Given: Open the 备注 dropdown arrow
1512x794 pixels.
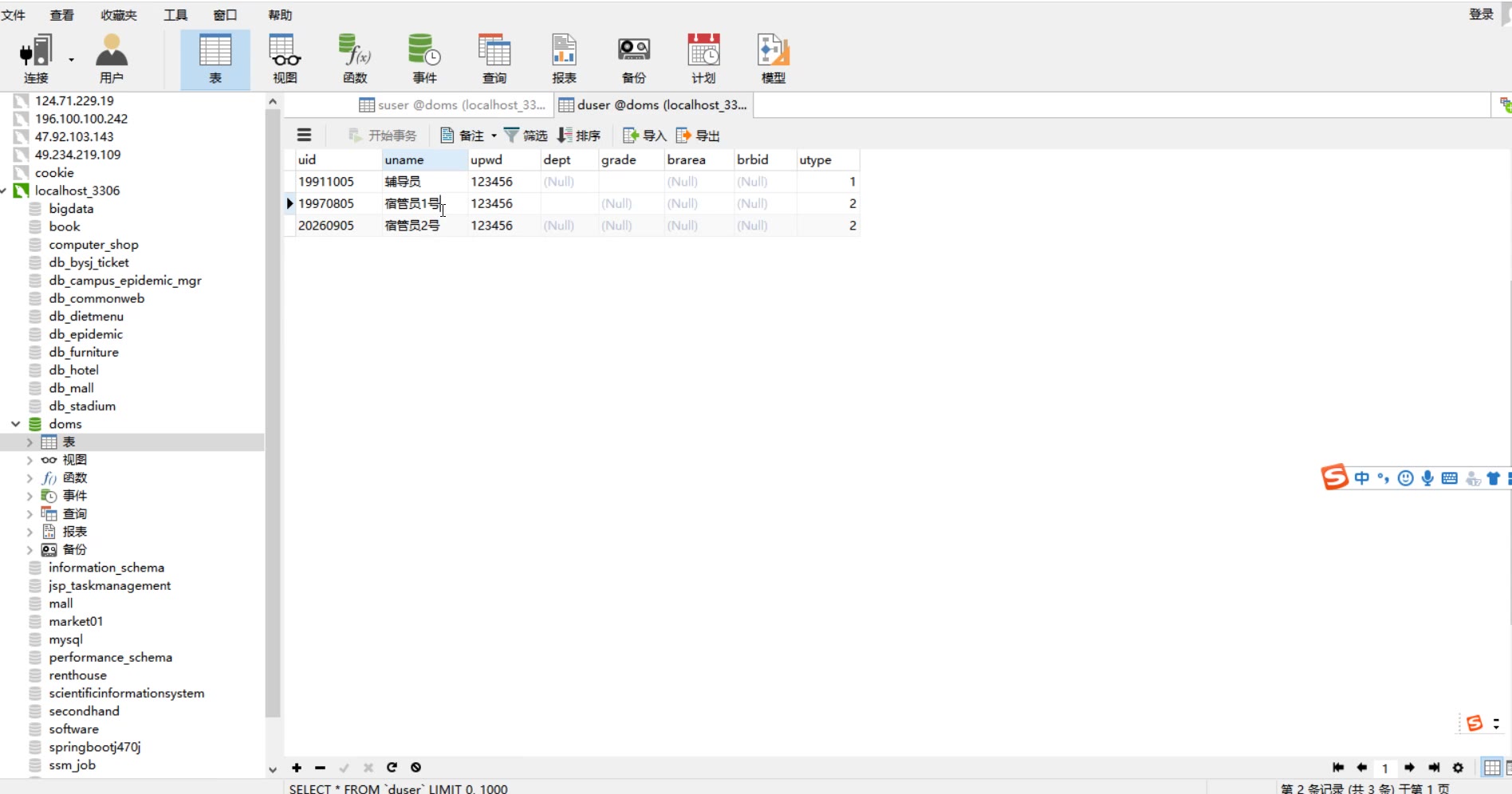Looking at the screenshot, I should [x=494, y=136].
